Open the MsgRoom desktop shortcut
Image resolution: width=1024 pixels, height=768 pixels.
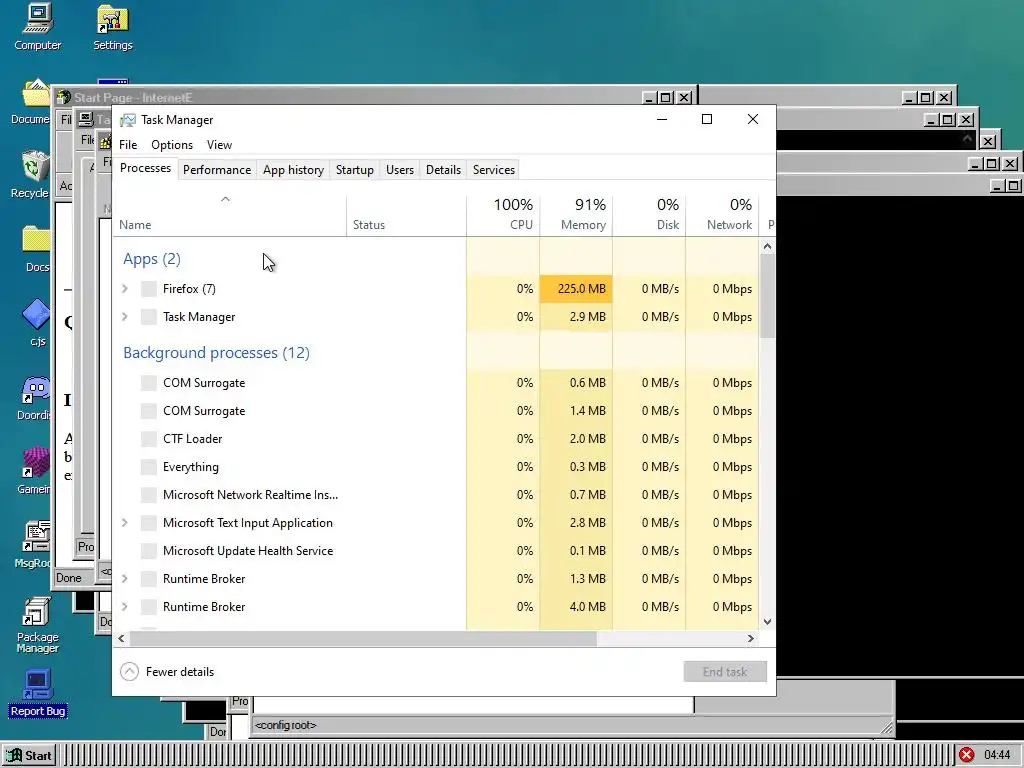(34, 544)
